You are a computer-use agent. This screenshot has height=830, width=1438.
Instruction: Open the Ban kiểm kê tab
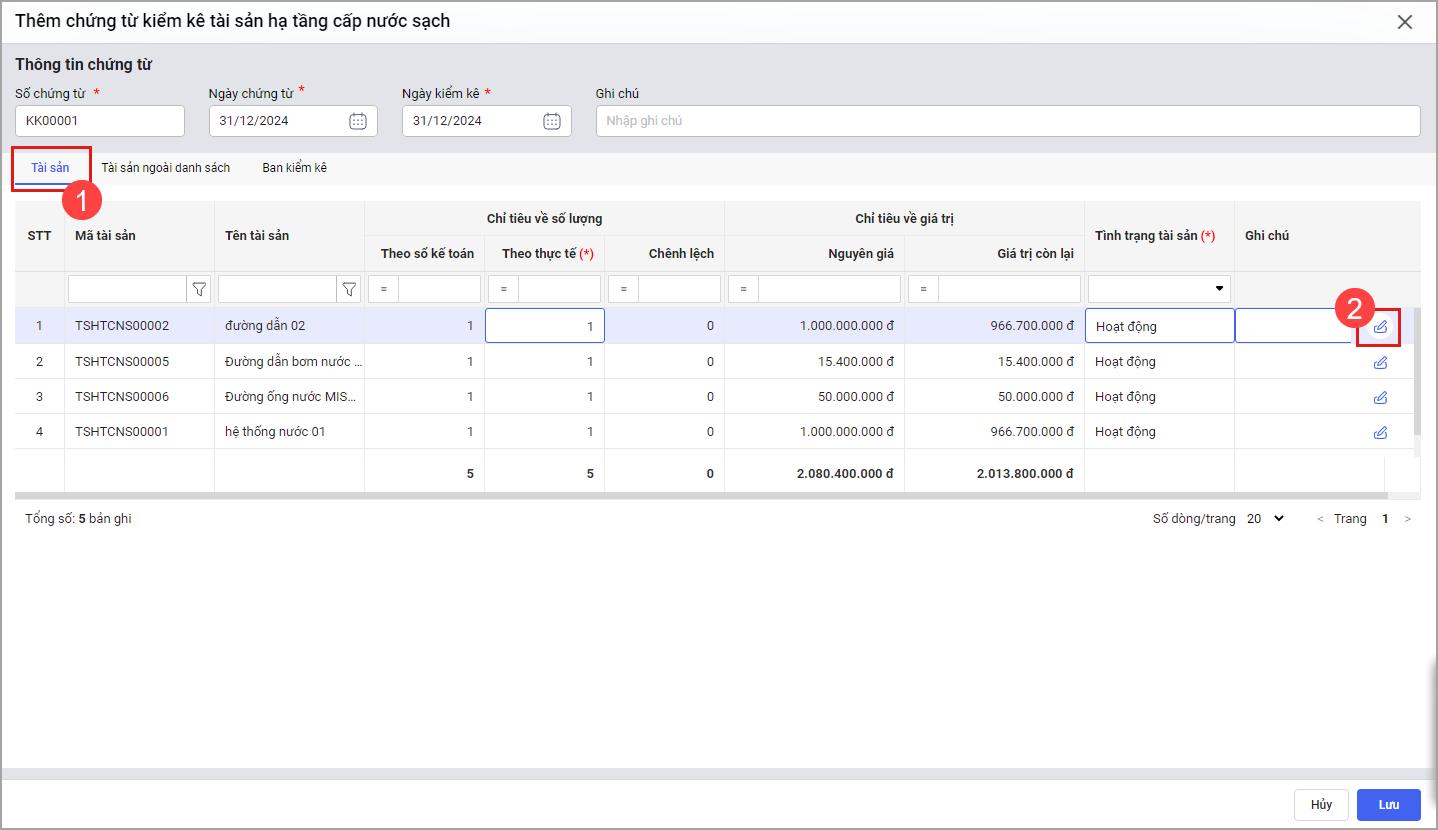[295, 168]
